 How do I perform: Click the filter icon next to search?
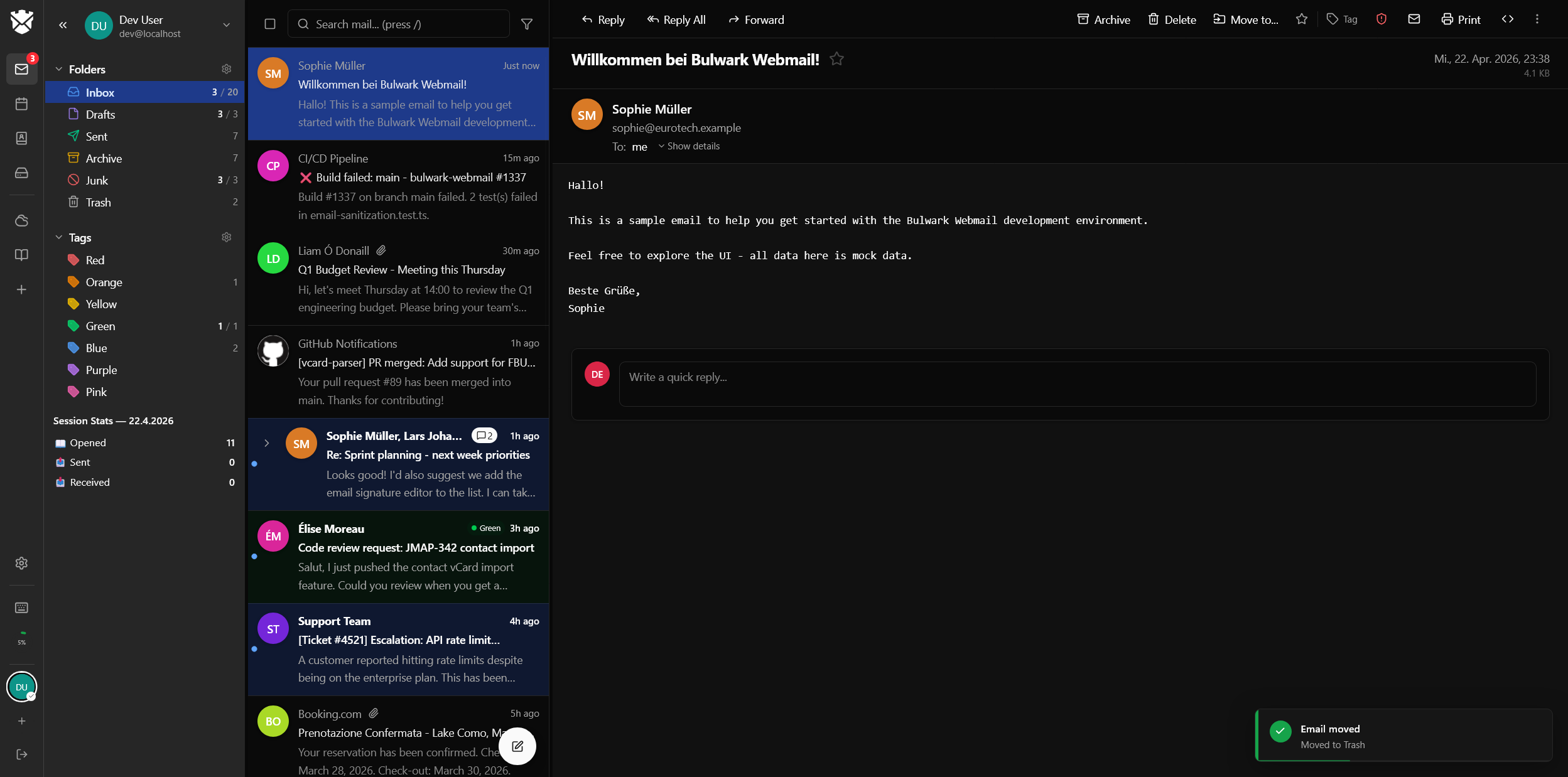(527, 24)
